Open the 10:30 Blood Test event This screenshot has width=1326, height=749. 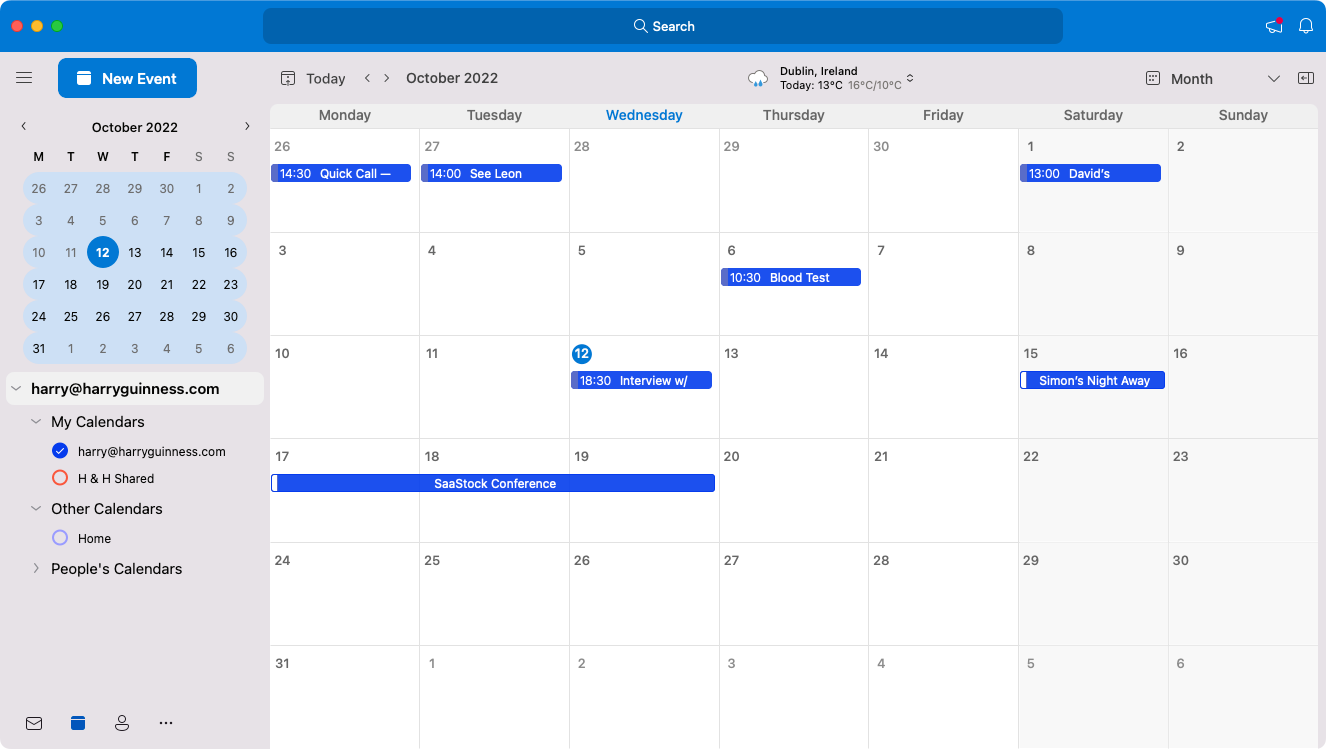(x=791, y=277)
